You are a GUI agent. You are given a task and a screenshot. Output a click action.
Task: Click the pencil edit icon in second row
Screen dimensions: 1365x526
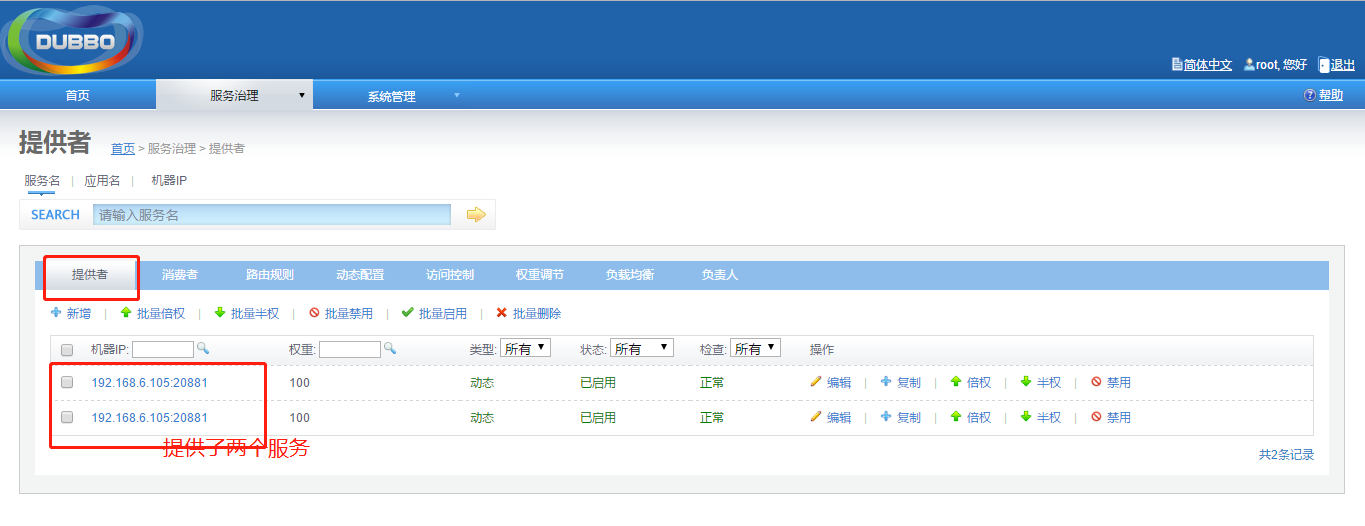click(x=816, y=417)
